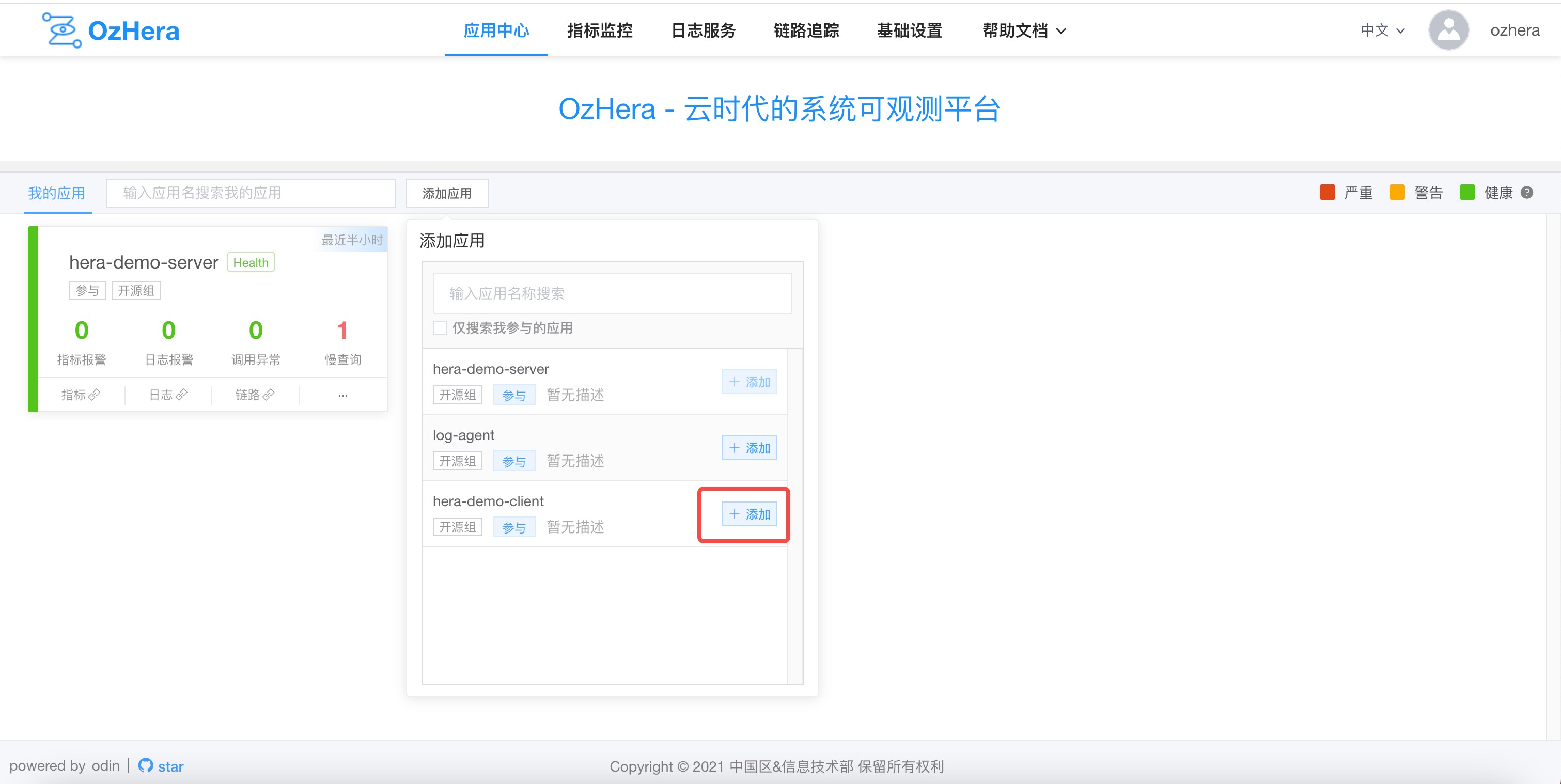Click the 指标报警 count of 0
1561x784 pixels.
81,330
